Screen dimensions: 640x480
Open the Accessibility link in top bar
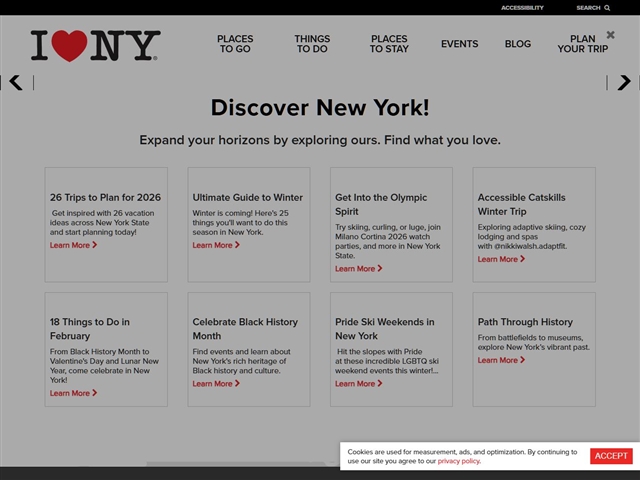coord(522,8)
